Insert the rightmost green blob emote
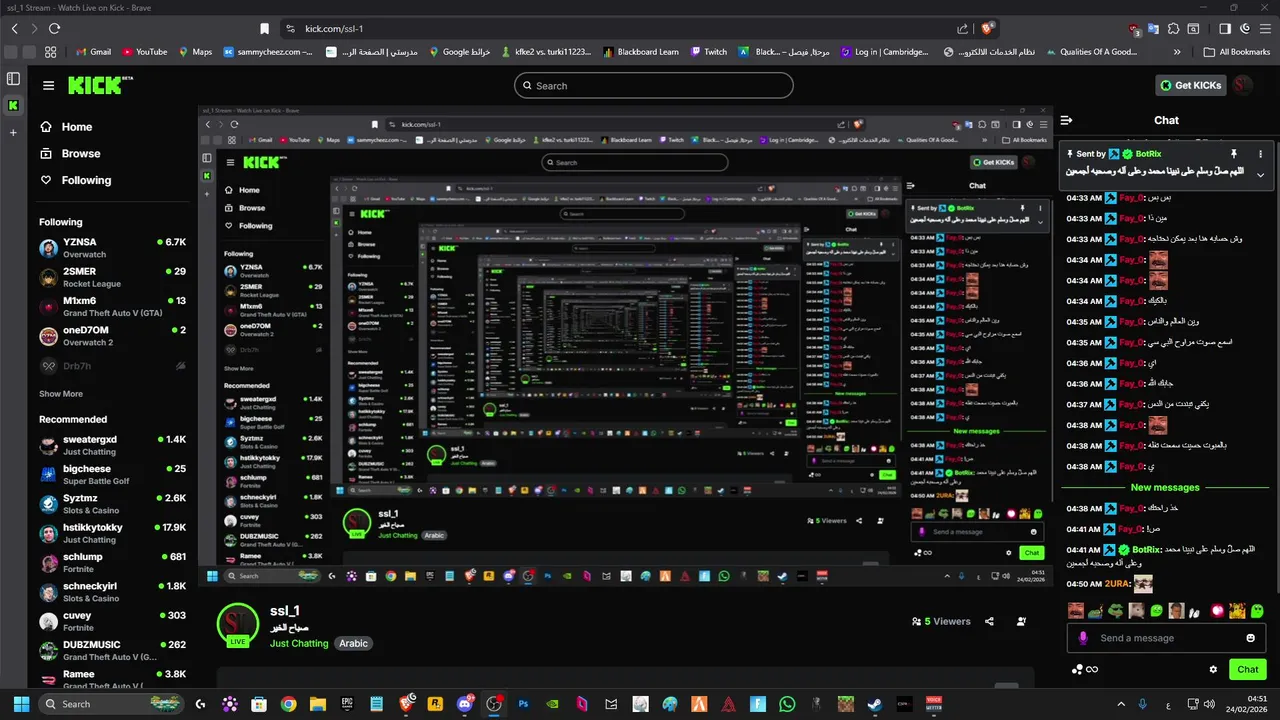The height and width of the screenshot is (720, 1280). 1258,610
